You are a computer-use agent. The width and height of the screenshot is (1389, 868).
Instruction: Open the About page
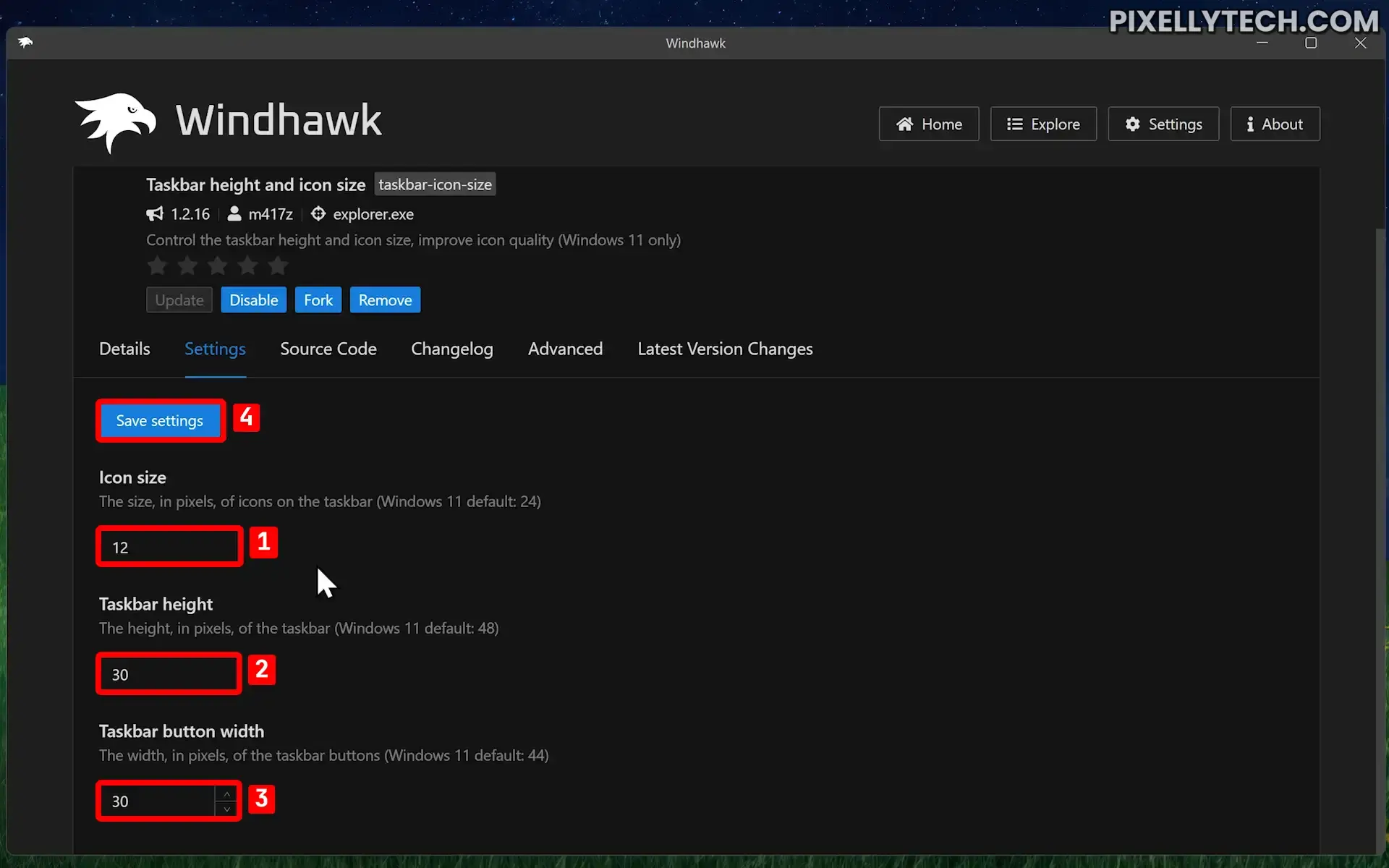pyautogui.click(x=1275, y=124)
